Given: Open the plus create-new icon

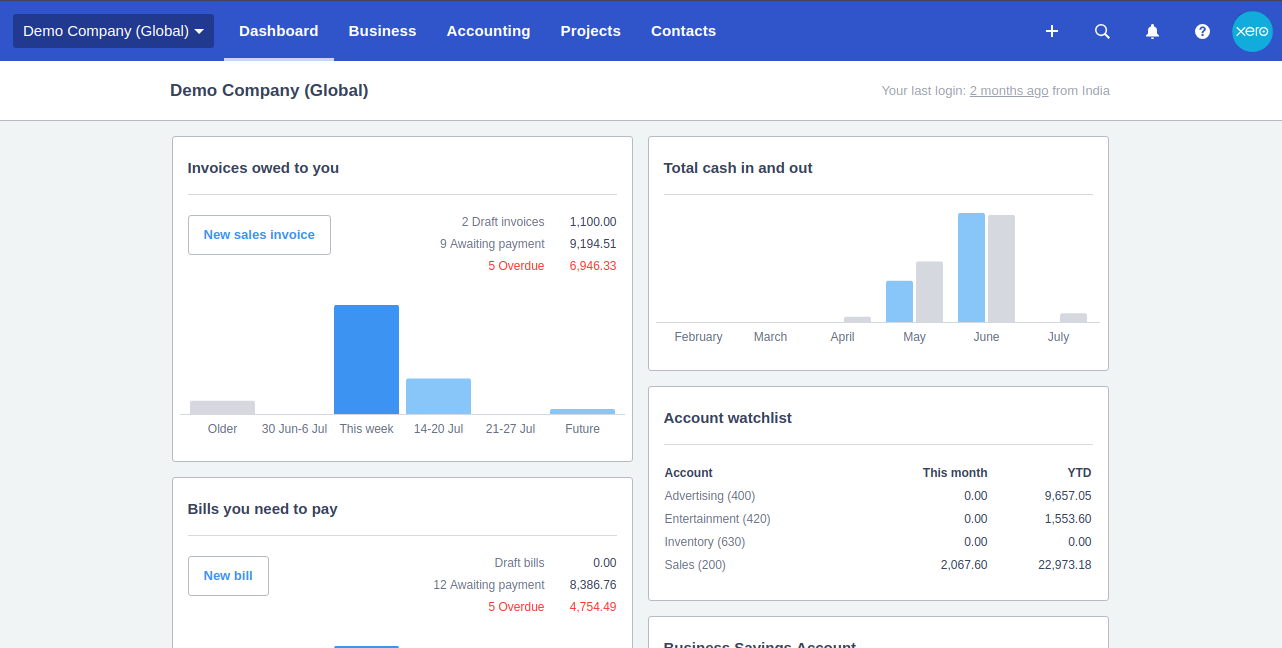Looking at the screenshot, I should [x=1052, y=31].
